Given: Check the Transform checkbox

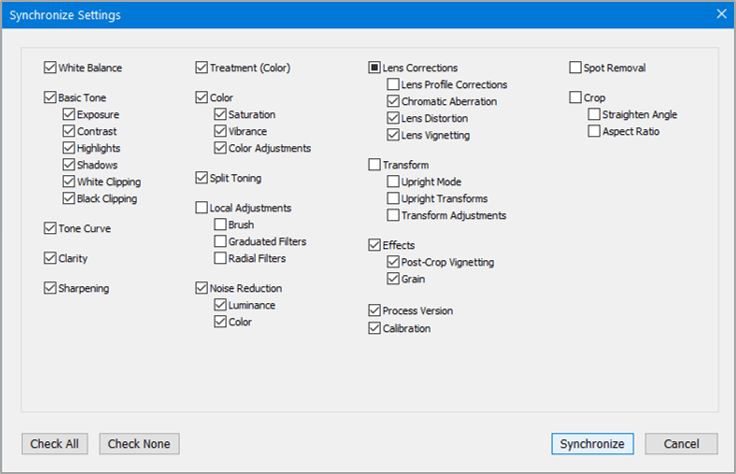Looking at the screenshot, I should click(375, 165).
